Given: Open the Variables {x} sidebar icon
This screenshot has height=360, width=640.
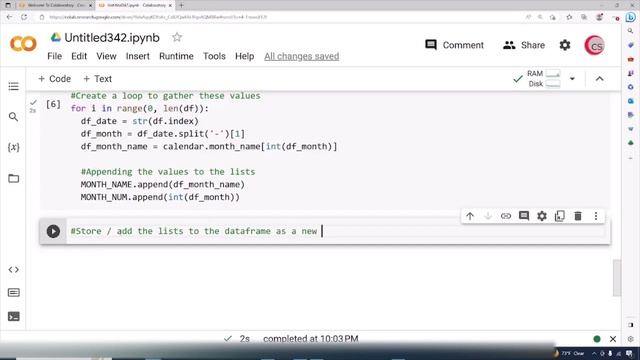Looking at the screenshot, I should click(x=13, y=147).
